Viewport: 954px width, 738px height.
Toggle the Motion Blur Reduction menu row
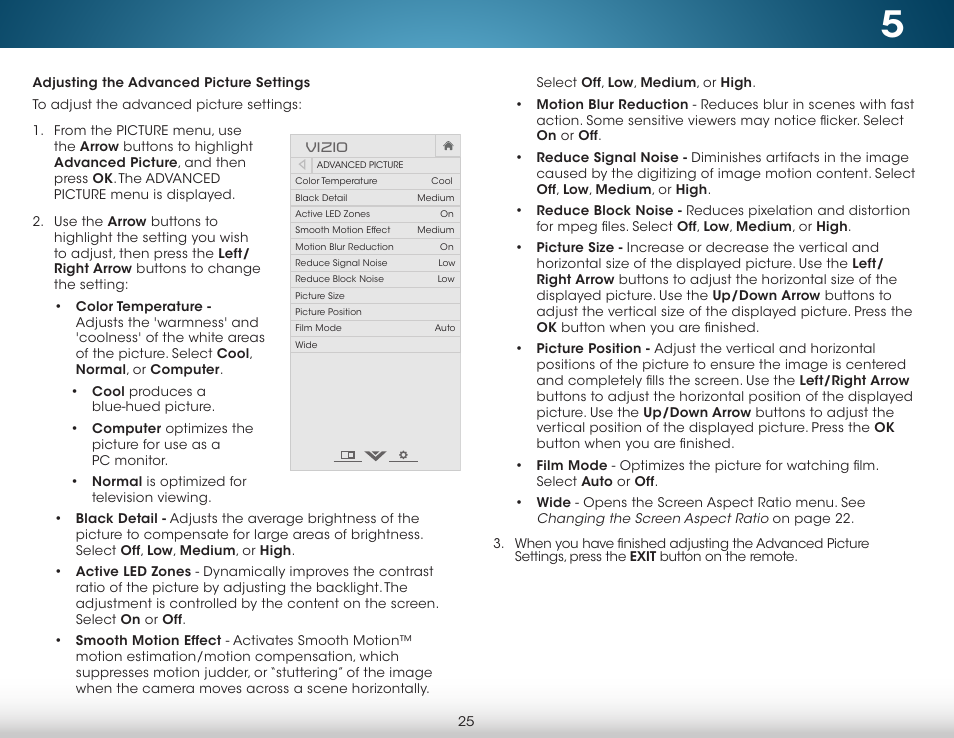click(375, 246)
